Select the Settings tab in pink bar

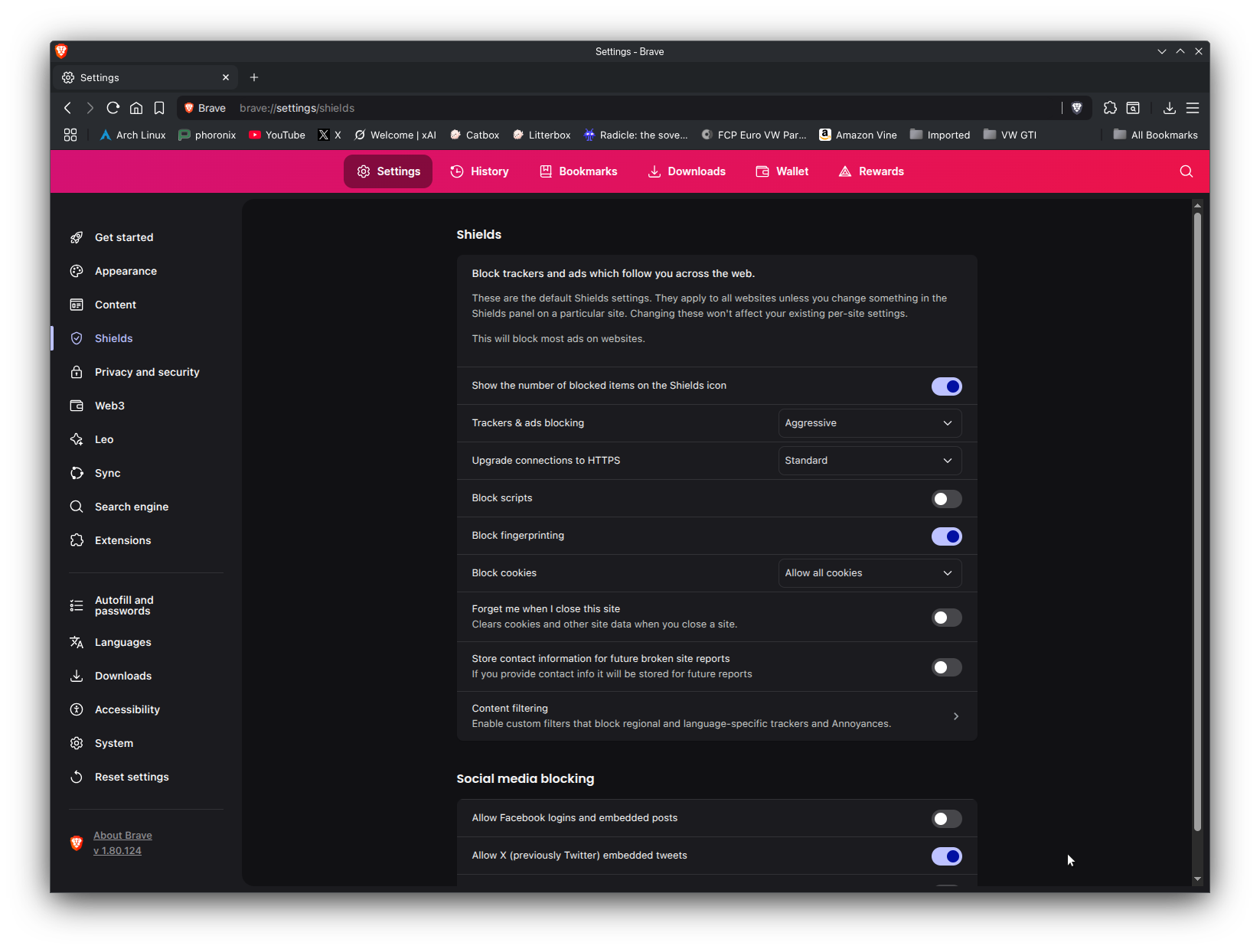pyautogui.click(x=388, y=171)
